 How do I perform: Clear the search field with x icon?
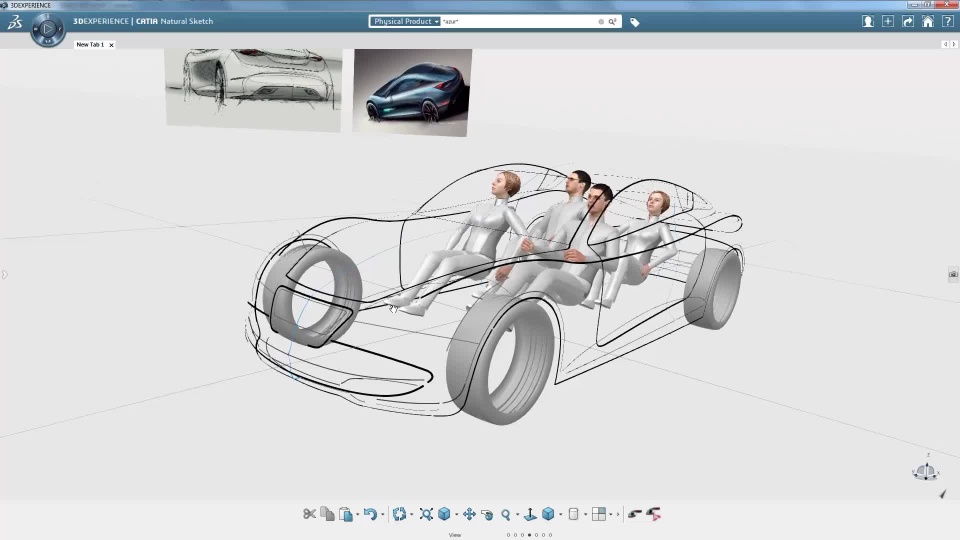pos(601,21)
